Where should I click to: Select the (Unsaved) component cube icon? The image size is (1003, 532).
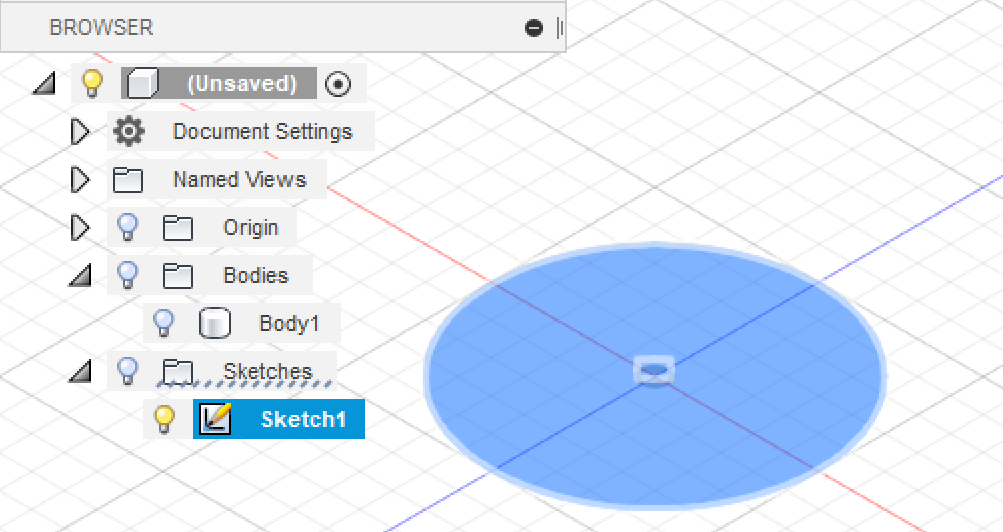click(x=142, y=83)
